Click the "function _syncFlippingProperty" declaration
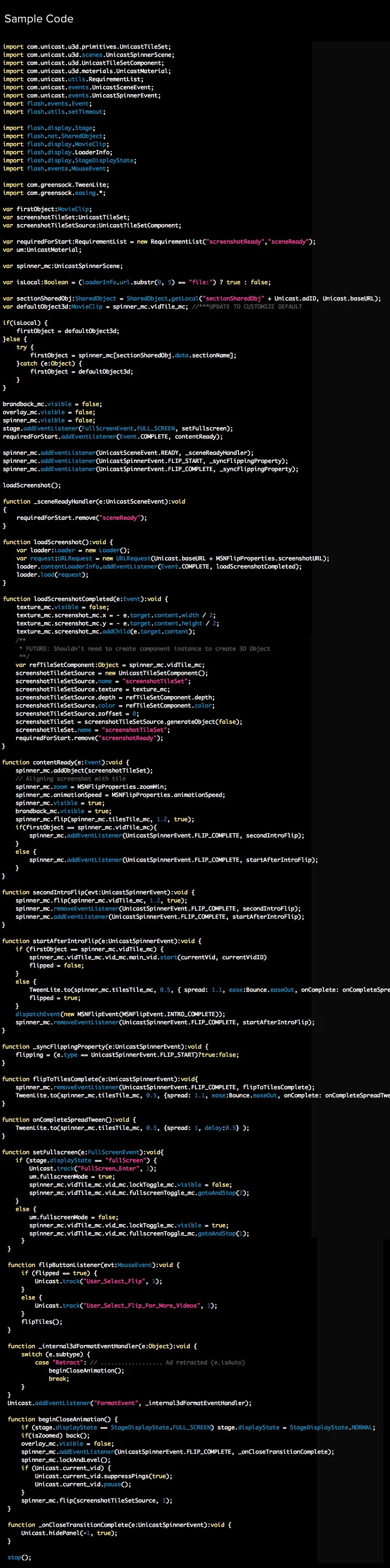The image size is (390, 1568). point(106,1047)
